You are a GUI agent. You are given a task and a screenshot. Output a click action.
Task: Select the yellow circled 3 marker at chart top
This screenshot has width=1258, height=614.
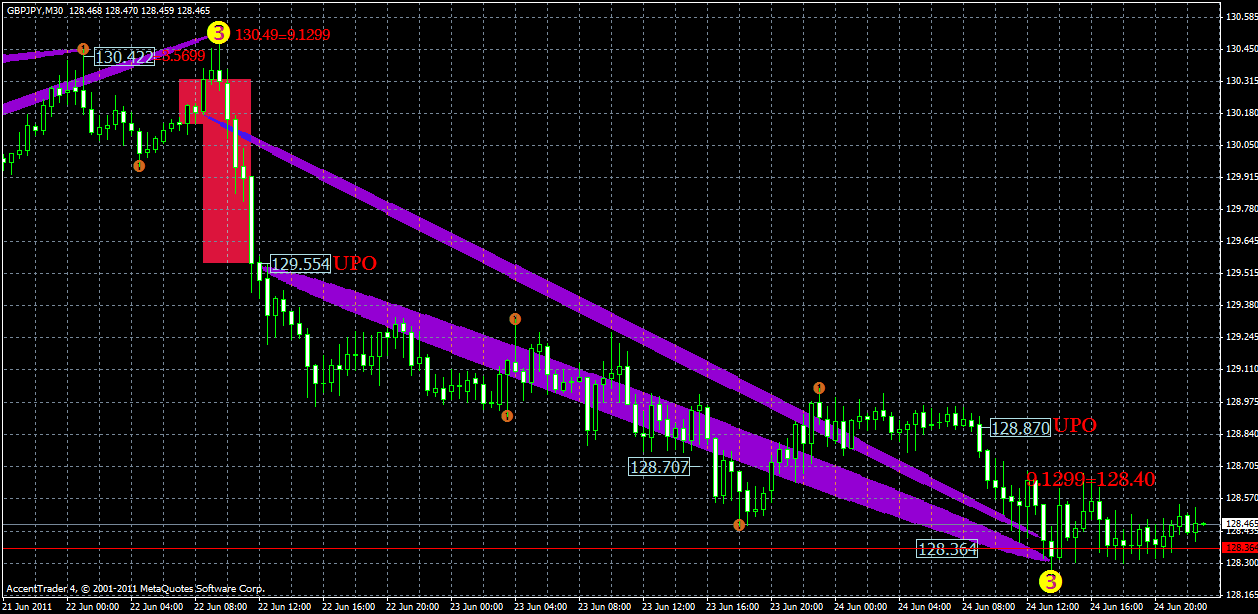tap(218, 33)
